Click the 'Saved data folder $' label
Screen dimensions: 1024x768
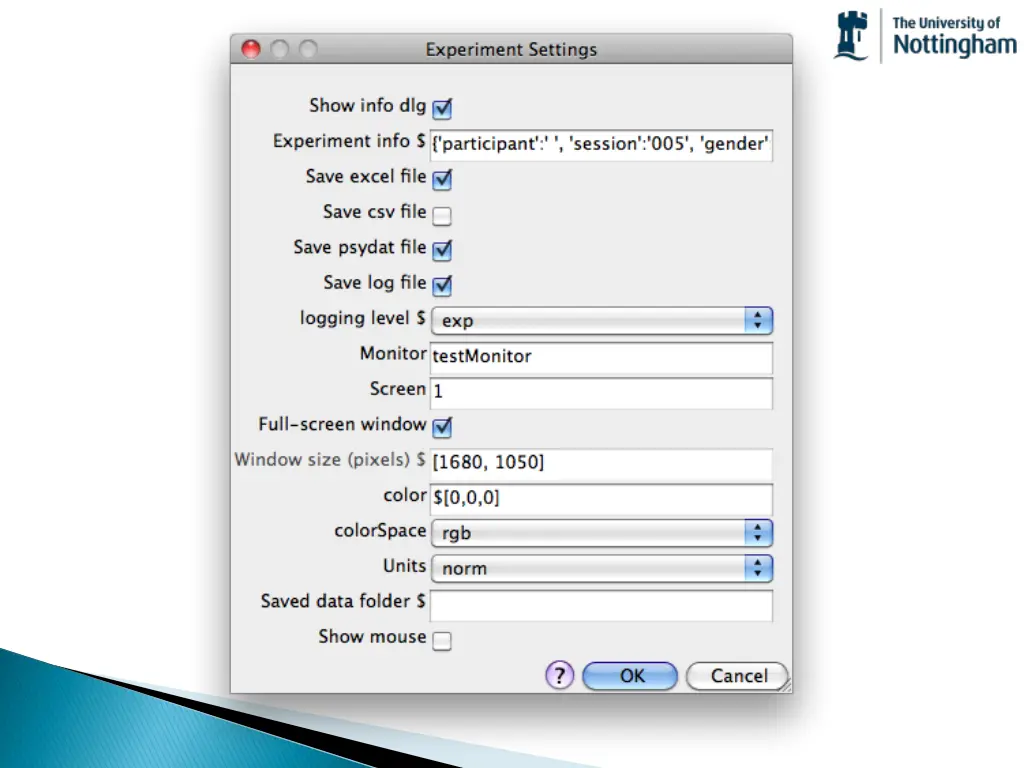pyautogui.click(x=343, y=601)
